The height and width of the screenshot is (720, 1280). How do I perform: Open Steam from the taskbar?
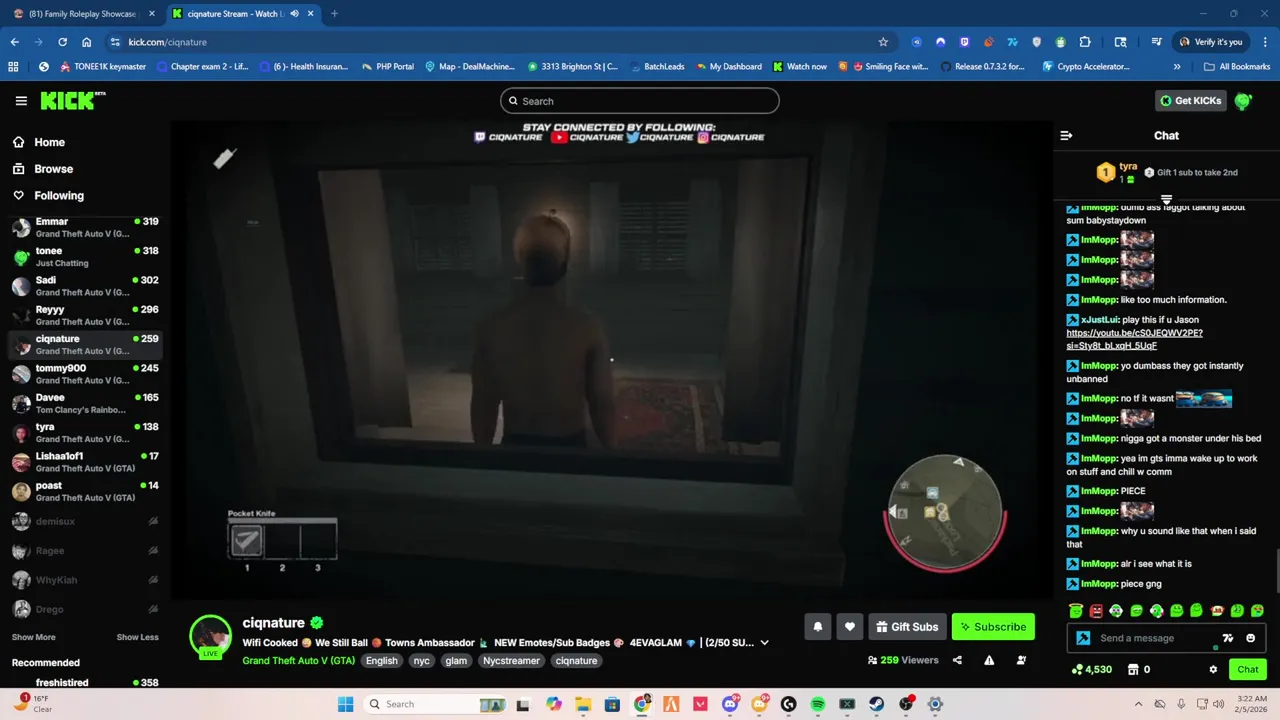click(x=876, y=704)
